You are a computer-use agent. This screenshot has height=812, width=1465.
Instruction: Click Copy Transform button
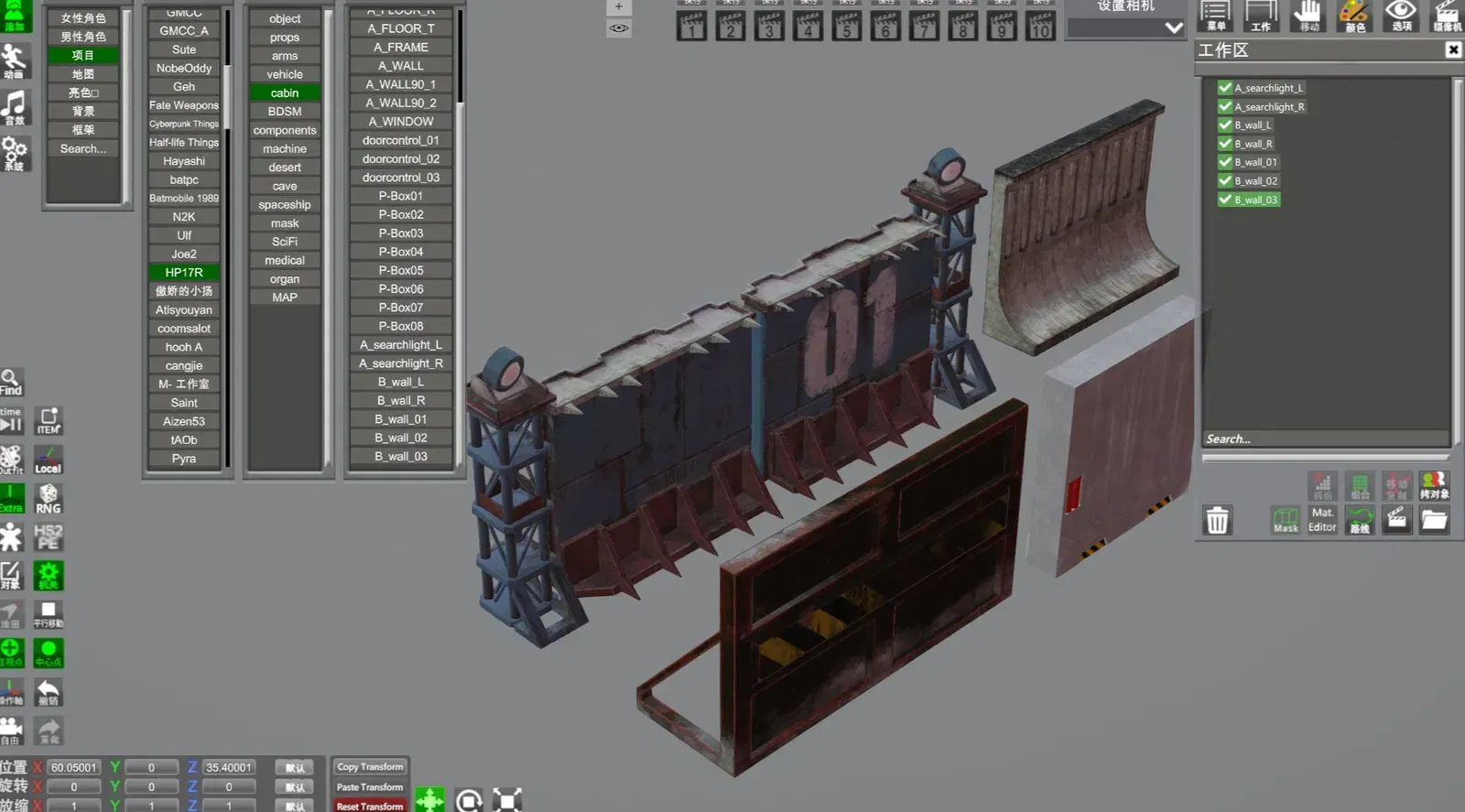point(370,767)
